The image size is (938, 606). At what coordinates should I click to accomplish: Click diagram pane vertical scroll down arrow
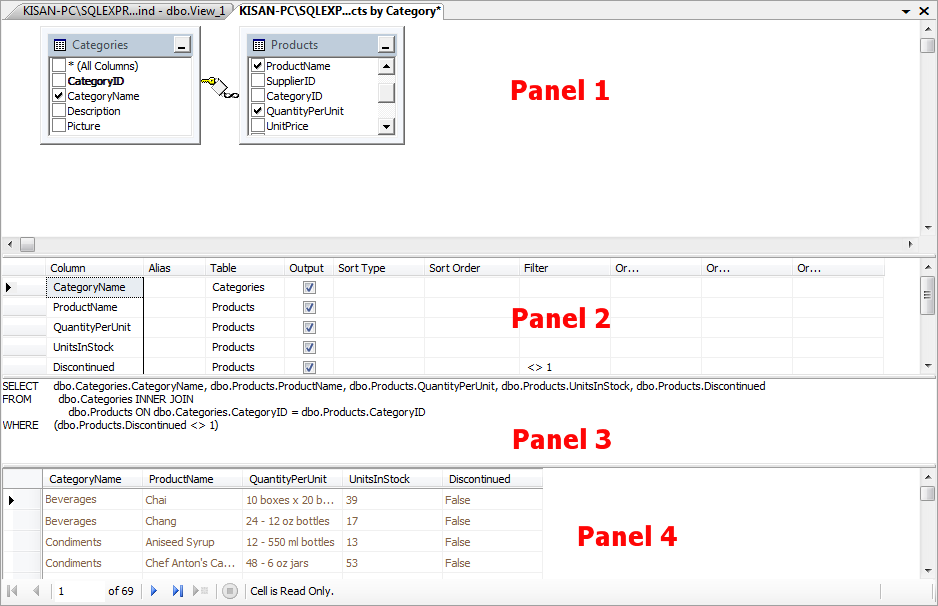(928, 227)
